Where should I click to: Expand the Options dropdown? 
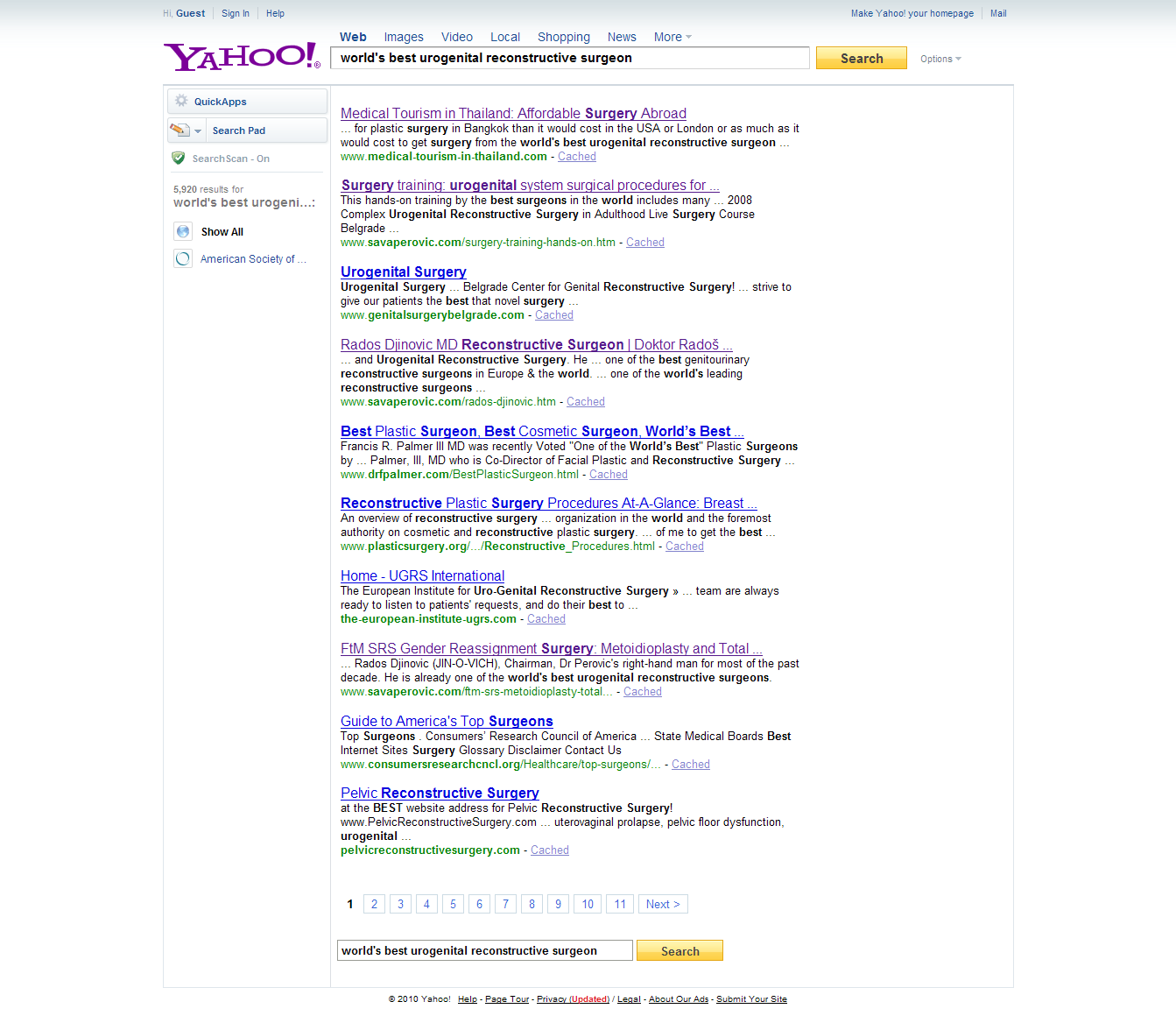point(940,59)
